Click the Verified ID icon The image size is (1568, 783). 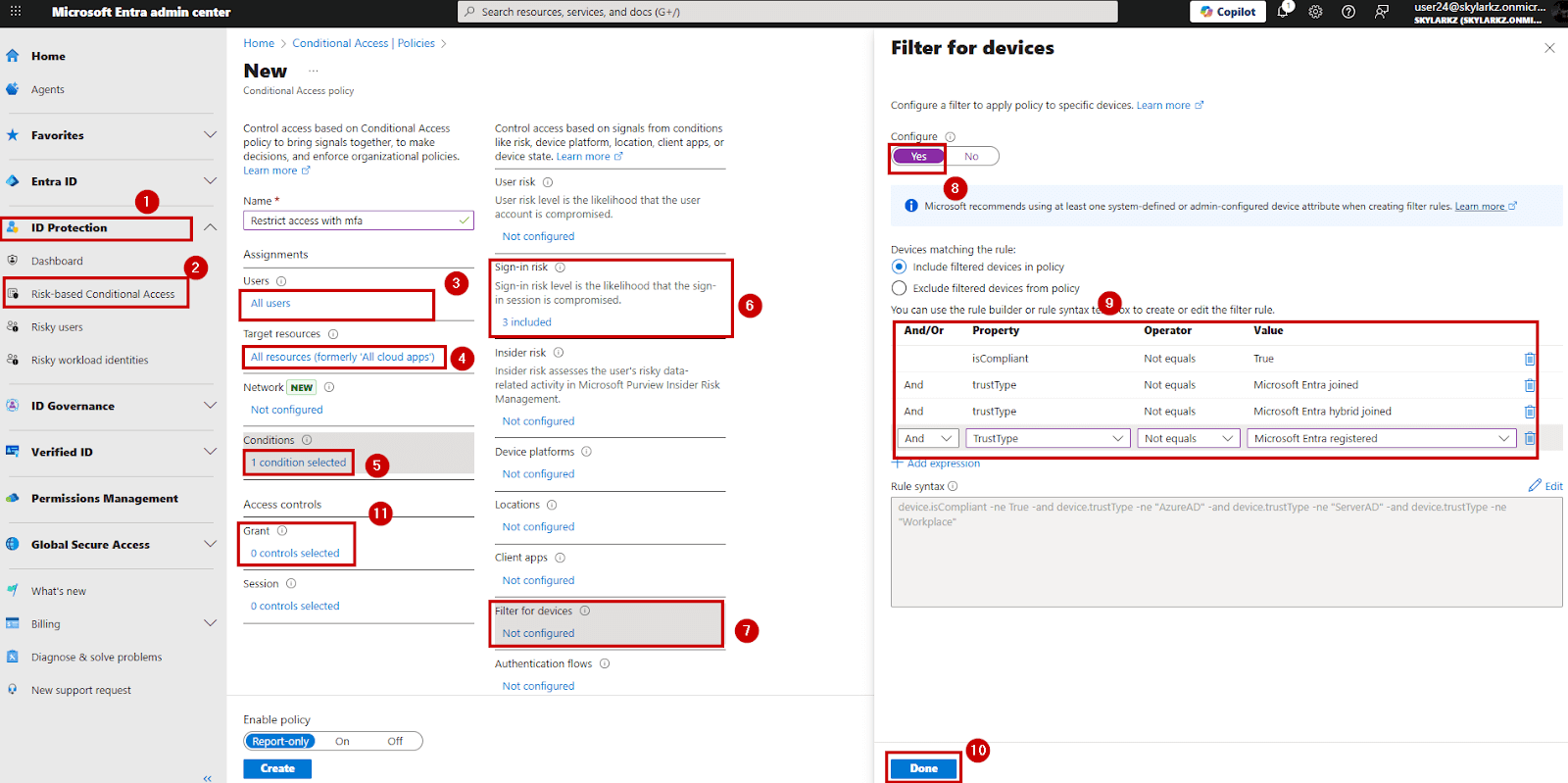point(13,452)
